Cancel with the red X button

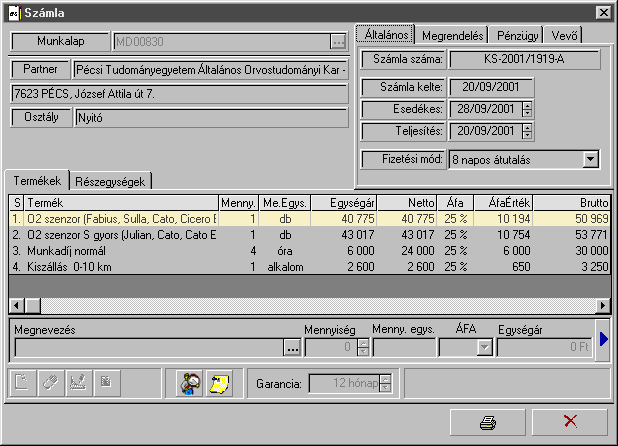pos(570,422)
